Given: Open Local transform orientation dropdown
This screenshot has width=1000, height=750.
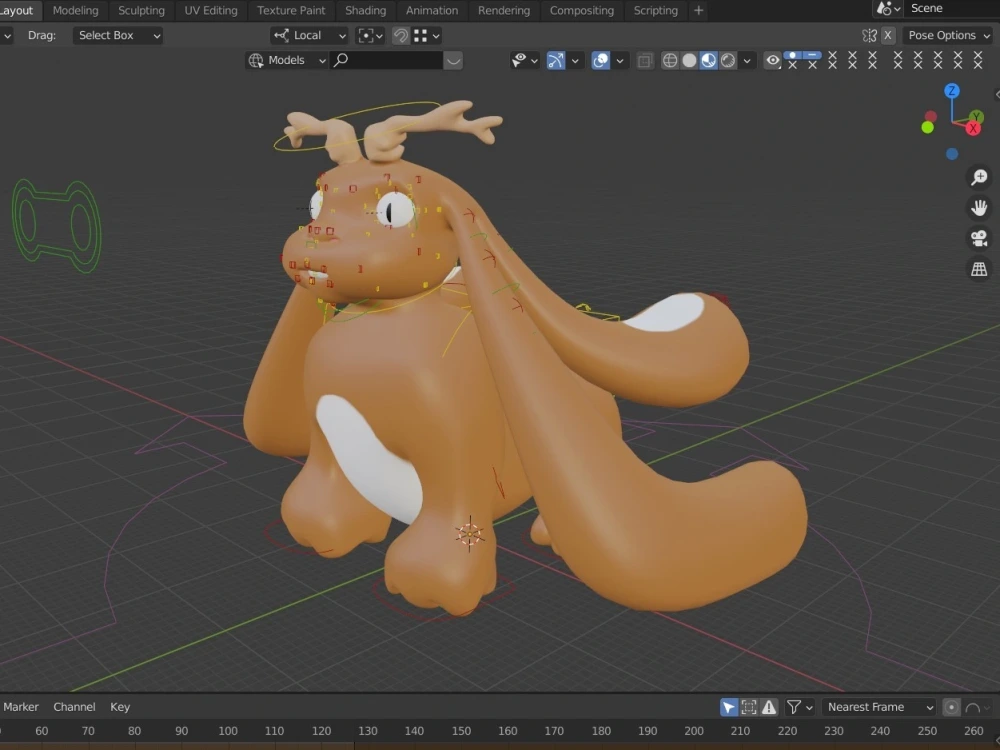Looking at the screenshot, I should coord(309,35).
